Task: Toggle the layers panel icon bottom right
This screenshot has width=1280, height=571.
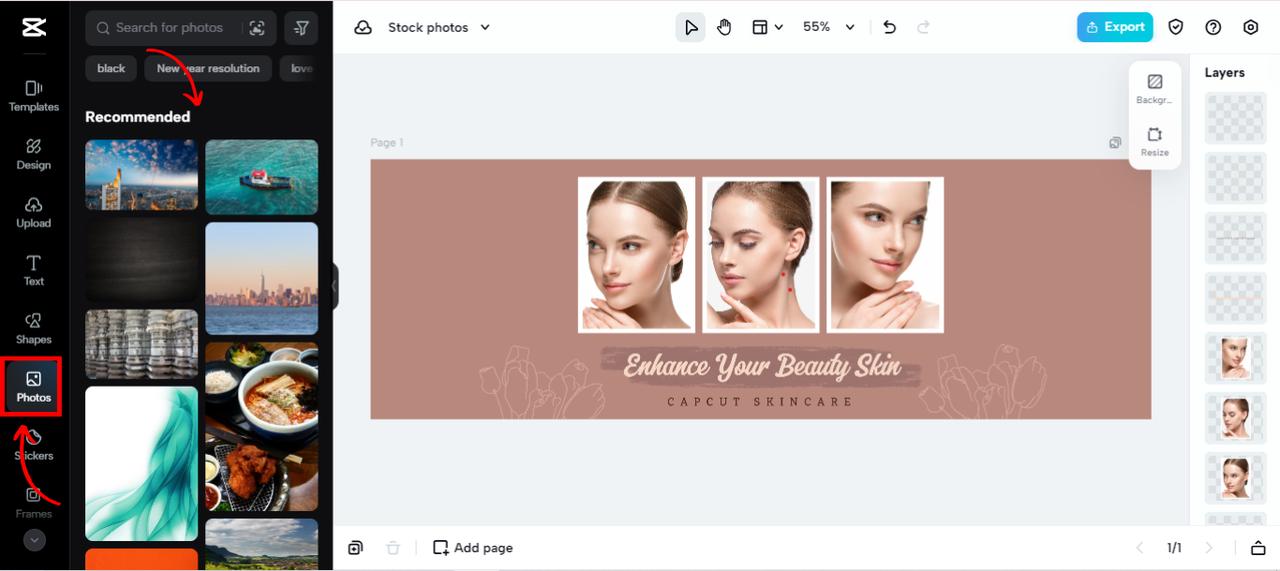Action: pos(1258,548)
